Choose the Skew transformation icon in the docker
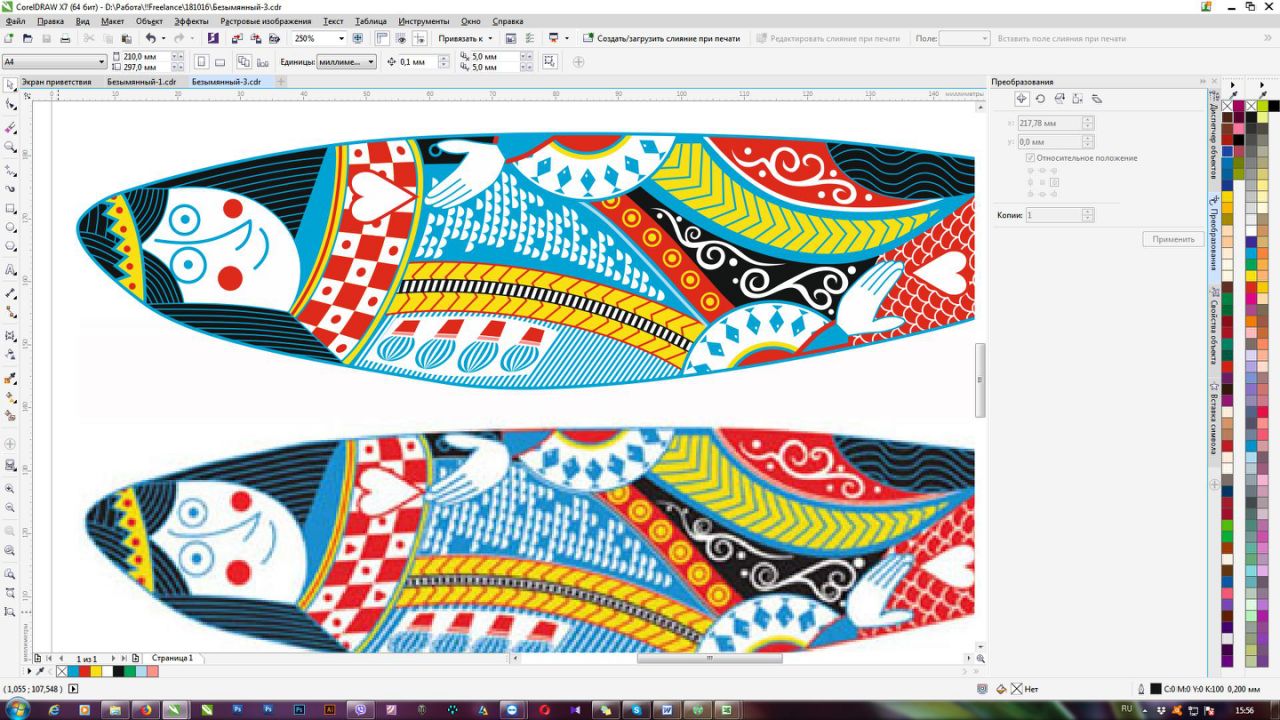Viewport: 1280px width, 720px height. (x=1097, y=98)
